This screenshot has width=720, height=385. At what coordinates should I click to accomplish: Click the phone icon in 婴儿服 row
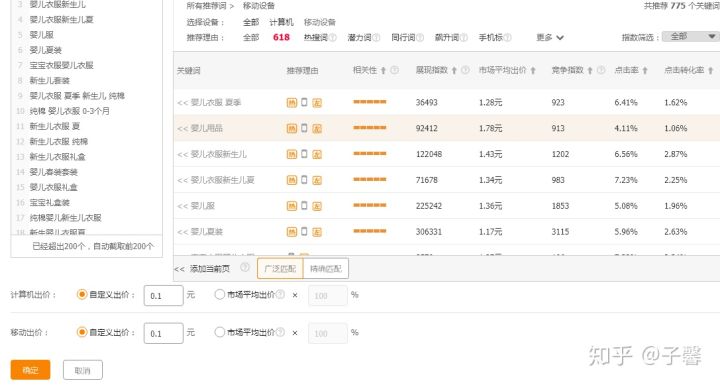click(304, 205)
